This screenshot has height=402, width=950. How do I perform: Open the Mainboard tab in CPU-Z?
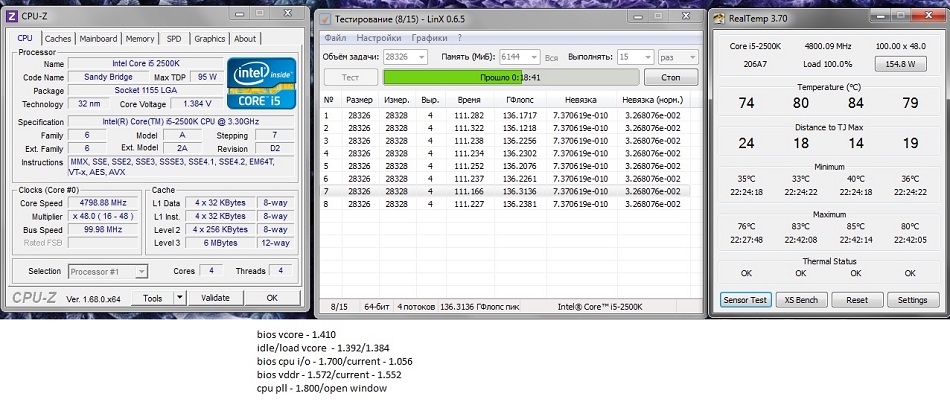tap(98, 39)
